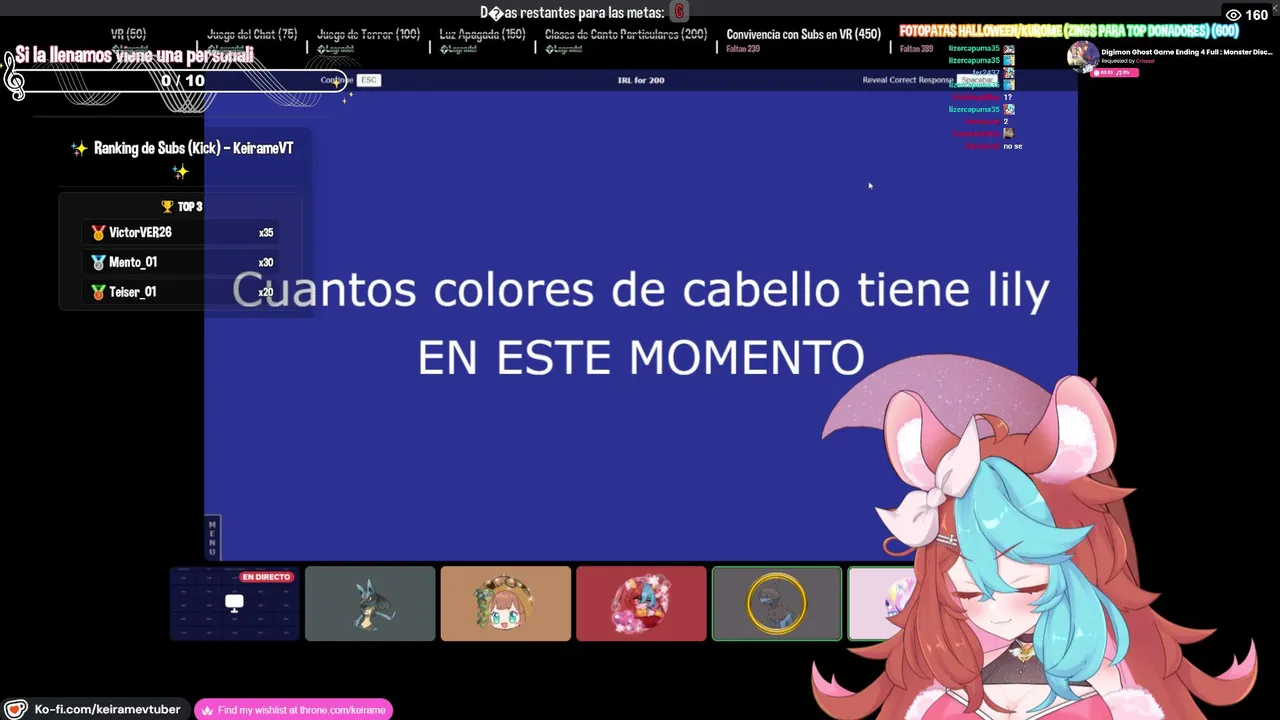The height and width of the screenshot is (720, 1280).
Task: Click the eye viewer count icon
Action: (1233, 15)
